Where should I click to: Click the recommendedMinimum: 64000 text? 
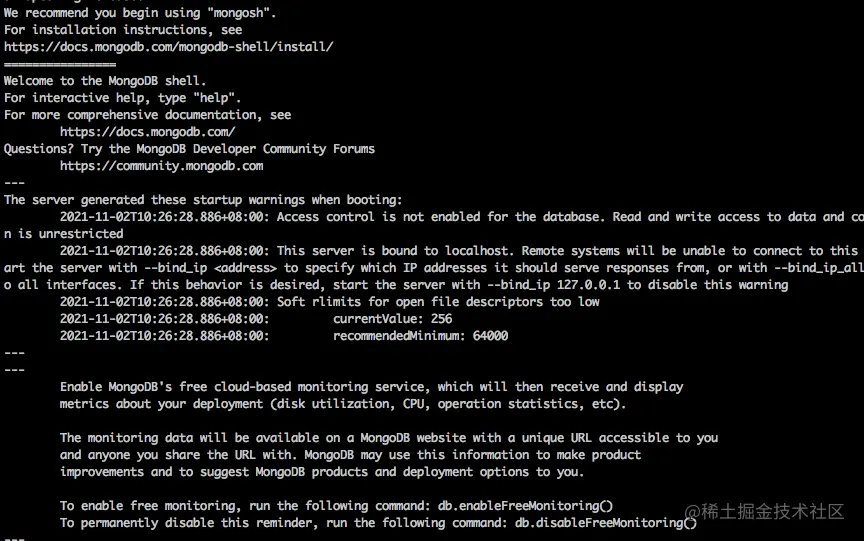(x=420, y=336)
